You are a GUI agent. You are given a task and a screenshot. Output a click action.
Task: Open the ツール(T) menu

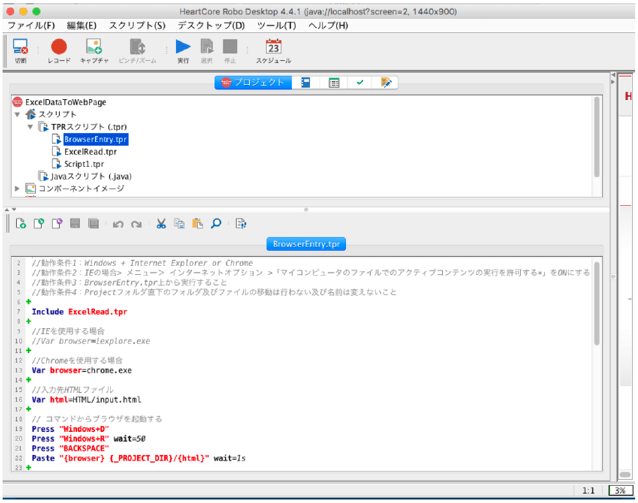pos(277,26)
